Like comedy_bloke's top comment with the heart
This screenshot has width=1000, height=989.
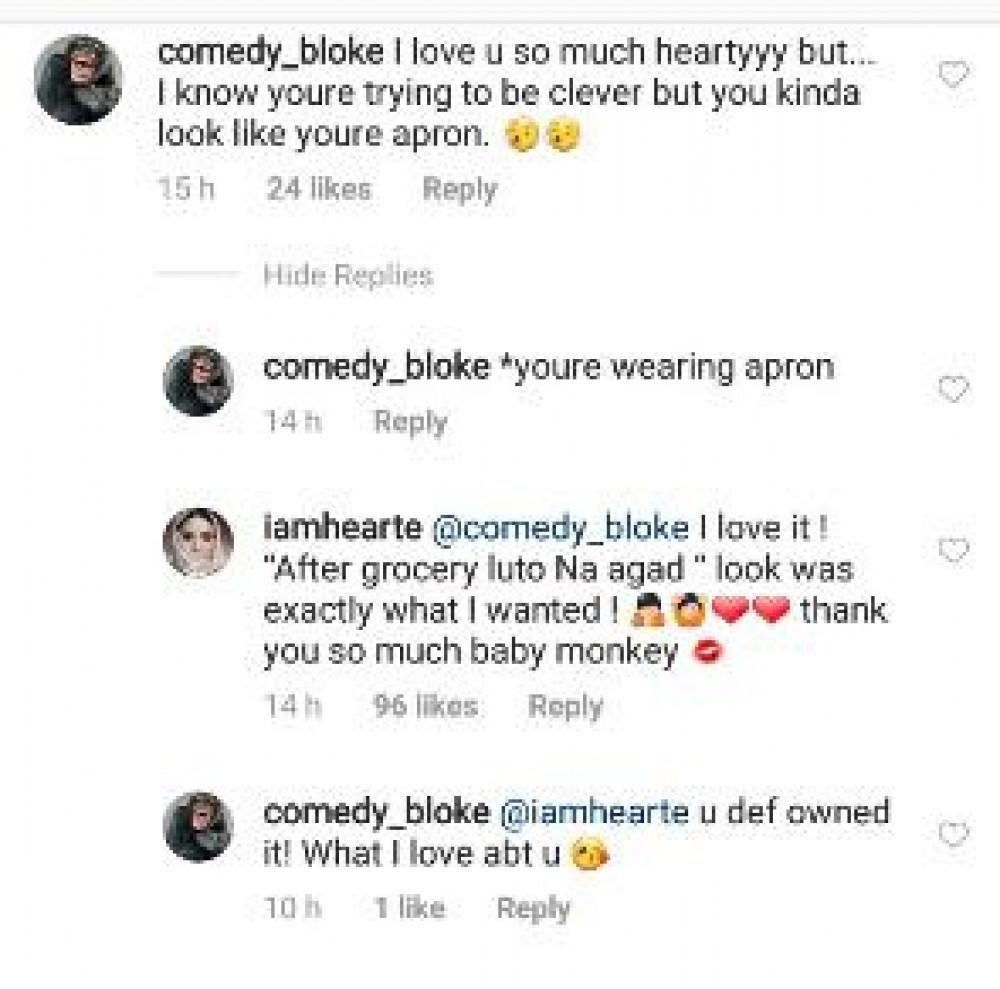[954, 75]
